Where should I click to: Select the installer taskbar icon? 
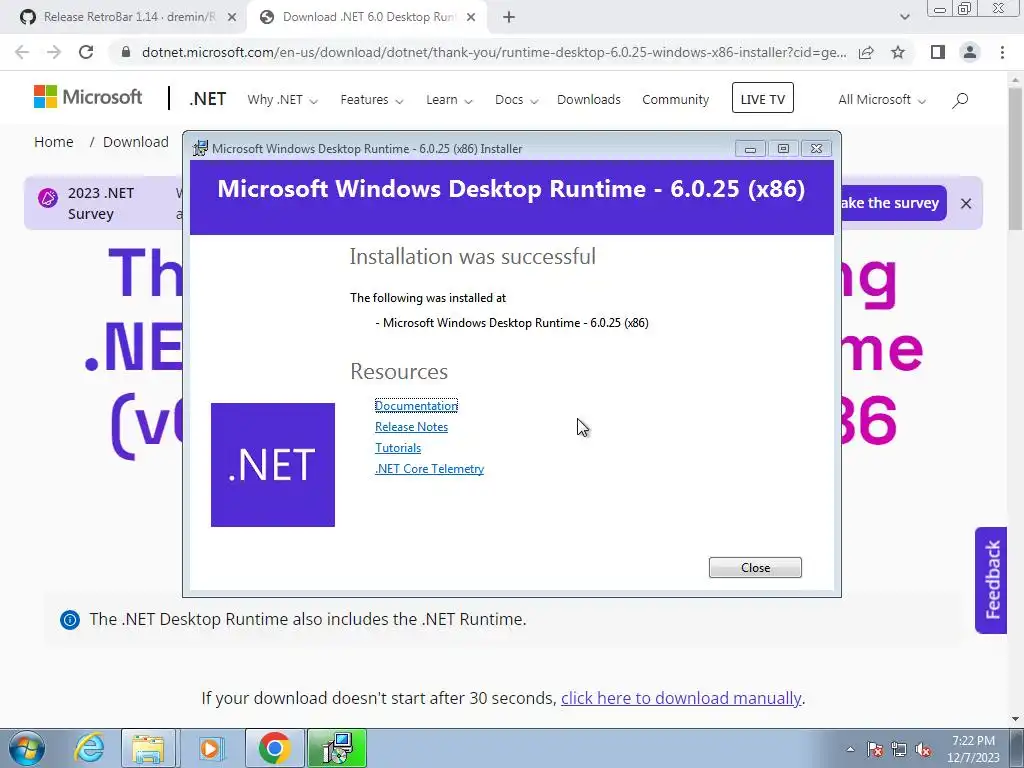(x=337, y=748)
